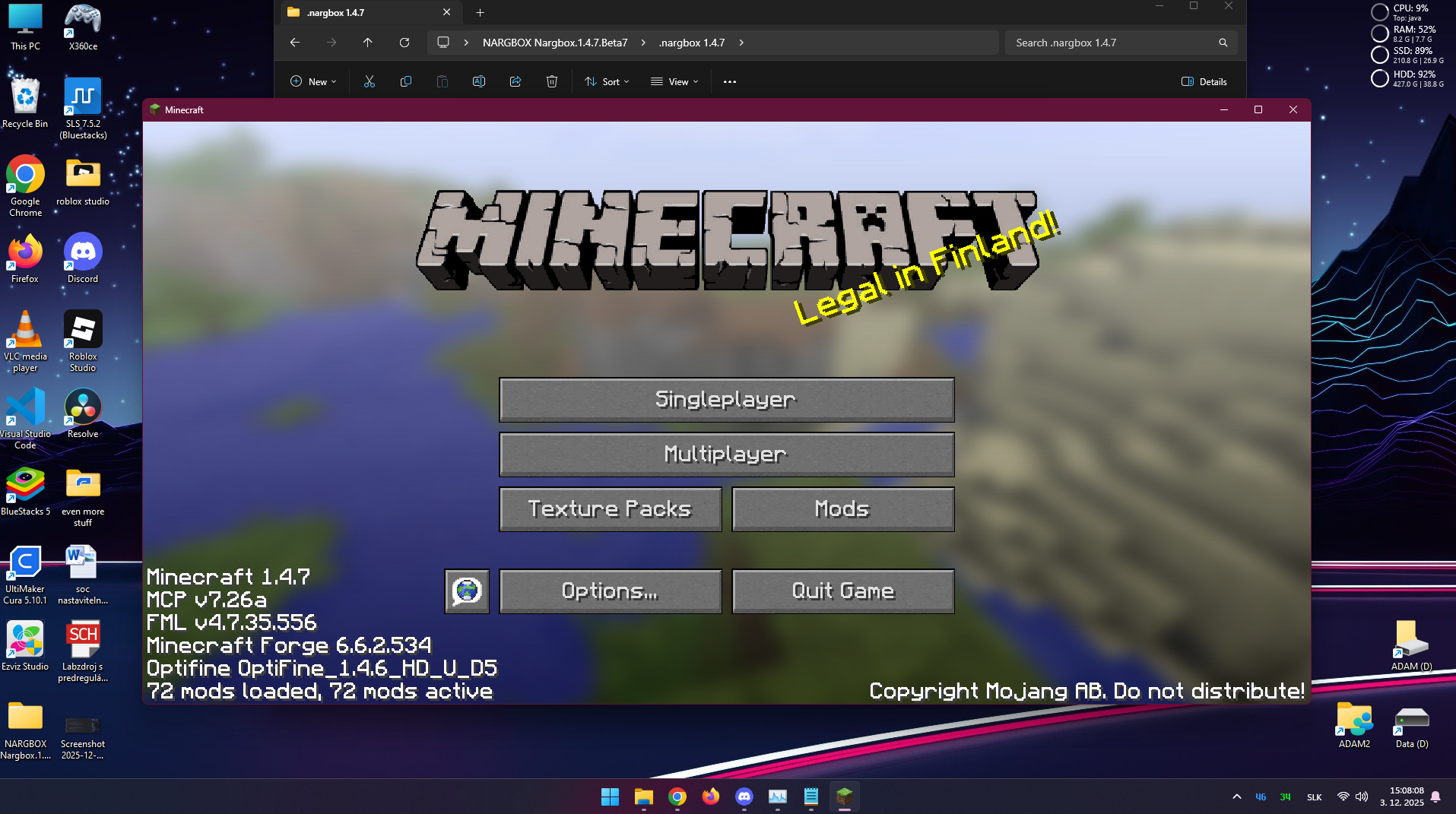The image size is (1456, 814).
Task: Select the .nargbox 1.4.7 Explorer tab
Action: [x=370, y=12]
